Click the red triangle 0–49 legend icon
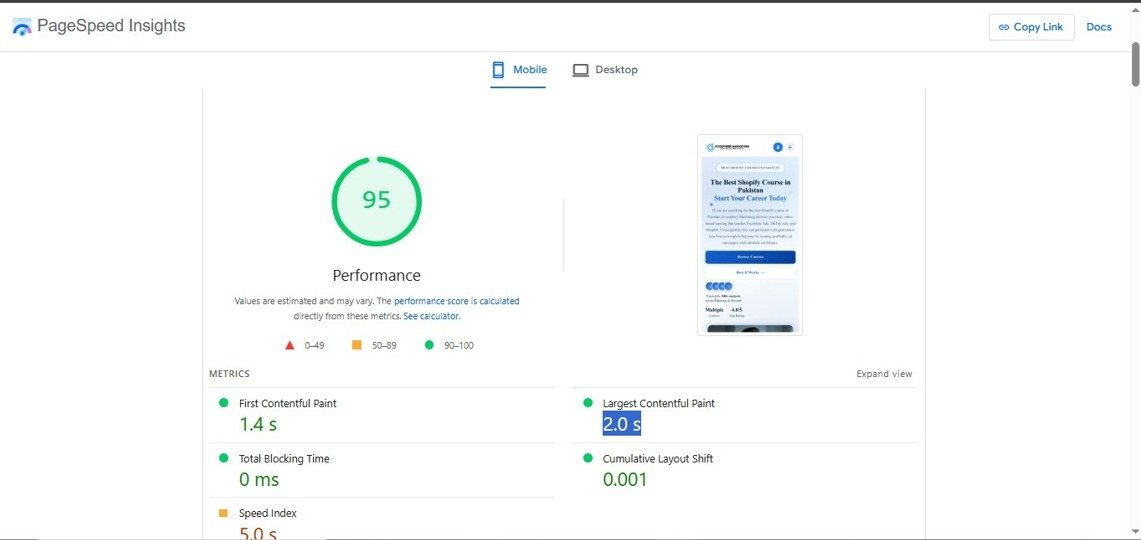Screen dimensions: 1141x540 (290, 345)
